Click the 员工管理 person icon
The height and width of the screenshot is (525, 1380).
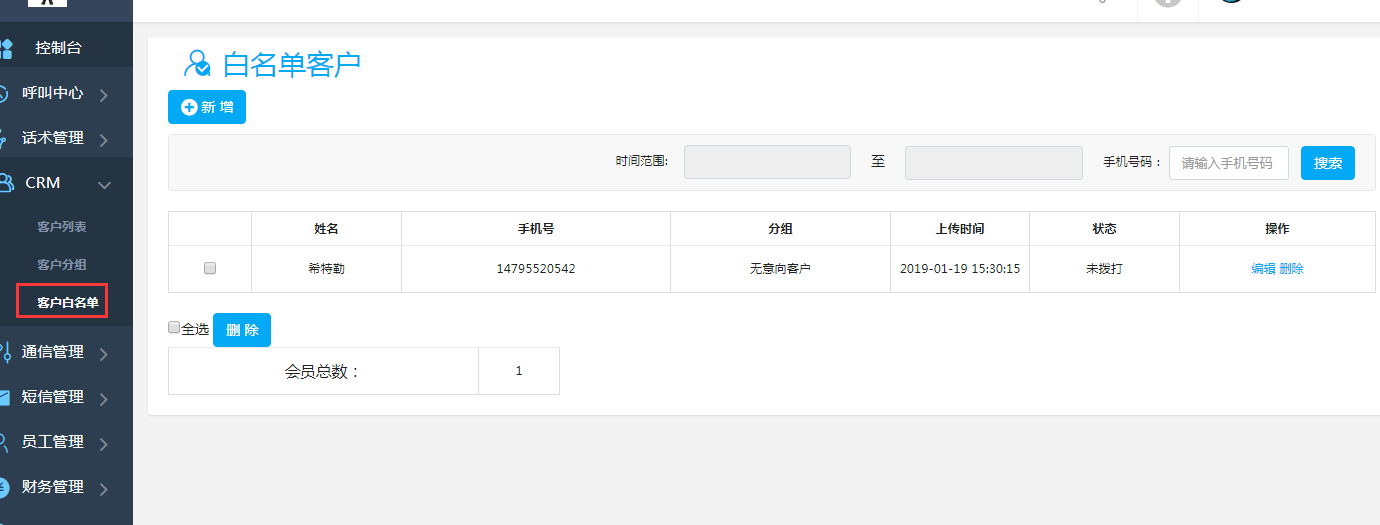tap(5, 442)
